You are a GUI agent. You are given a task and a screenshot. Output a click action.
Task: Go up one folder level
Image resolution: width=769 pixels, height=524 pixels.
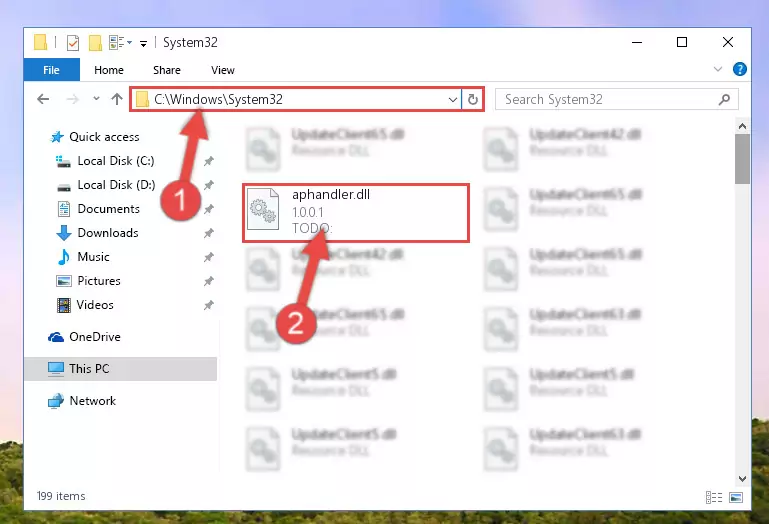[x=117, y=99]
